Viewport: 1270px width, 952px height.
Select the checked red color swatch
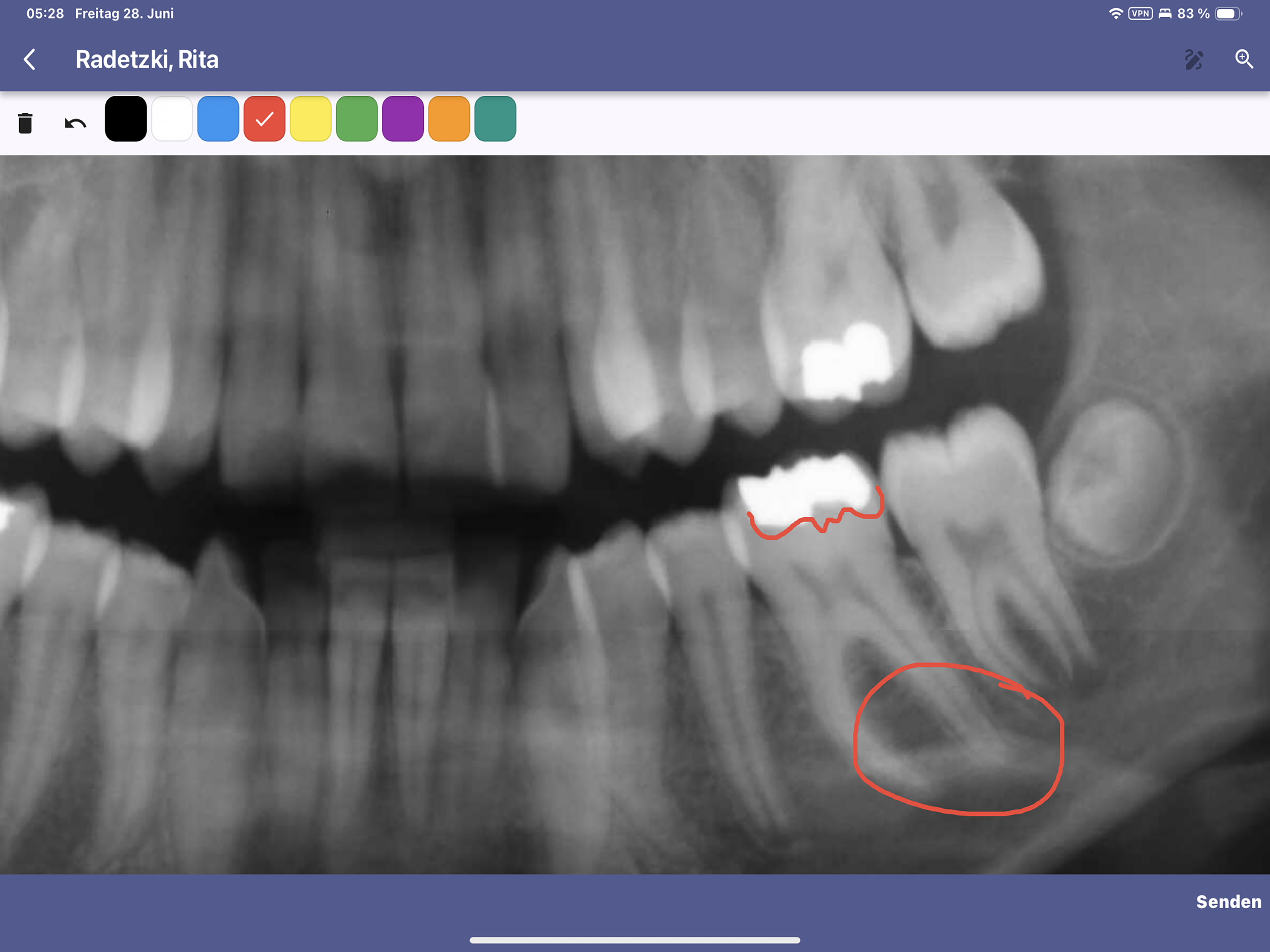pyautogui.click(x=264, y=119)
